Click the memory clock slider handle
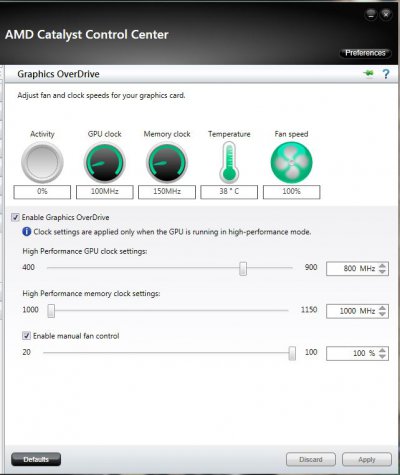400x475 pixels. coord(51,311)
